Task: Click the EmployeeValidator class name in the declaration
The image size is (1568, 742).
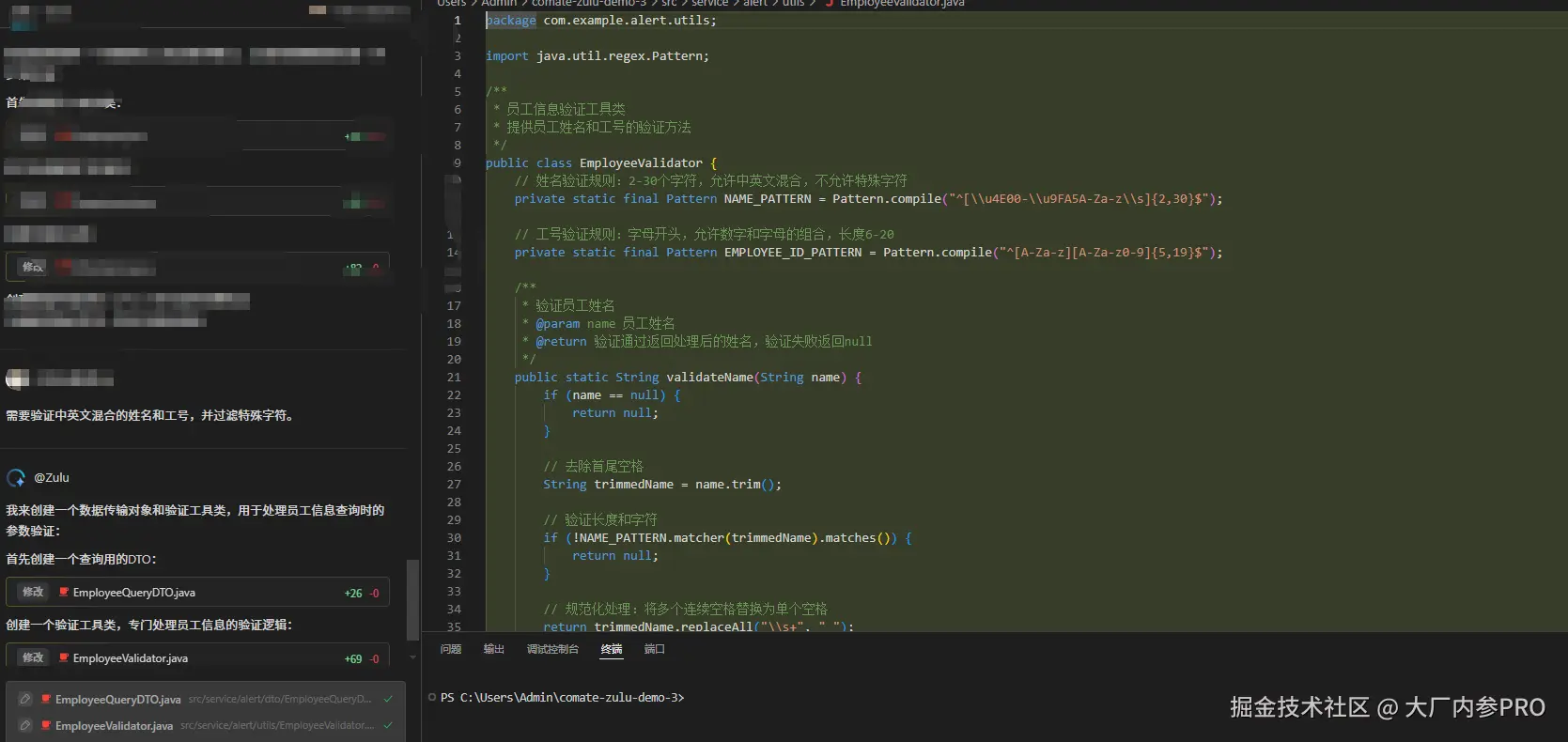Action: point(641,163)
